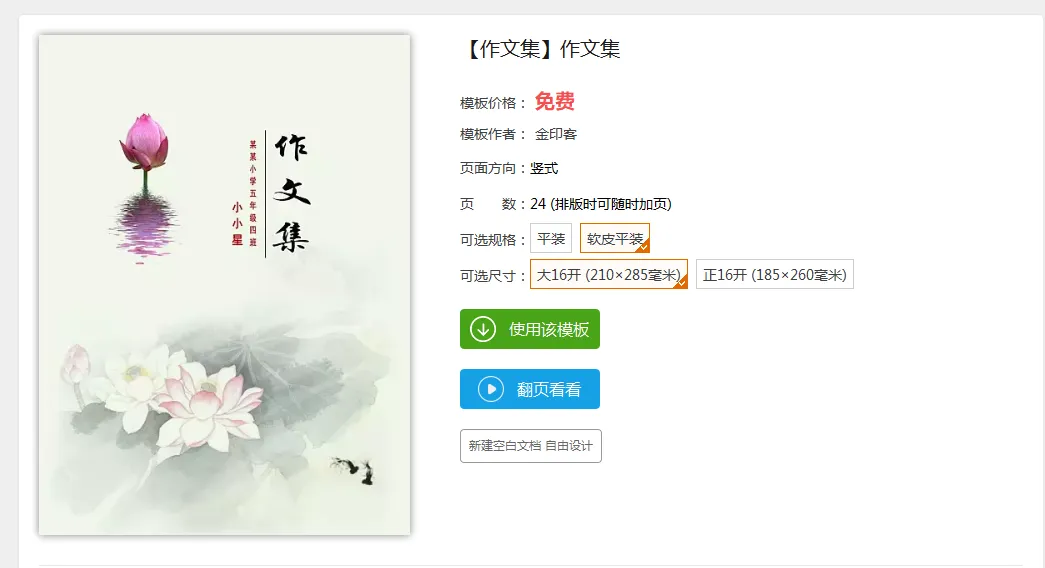1045x568 pixels.
Task: Click the red 小小星 author text on the cover
Action: [237, 223]
